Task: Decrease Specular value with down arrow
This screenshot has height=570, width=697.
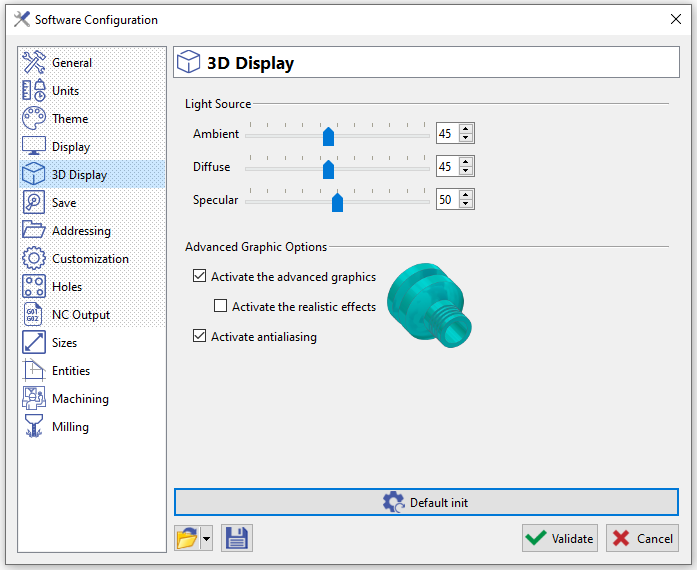Action: [466, 205]
